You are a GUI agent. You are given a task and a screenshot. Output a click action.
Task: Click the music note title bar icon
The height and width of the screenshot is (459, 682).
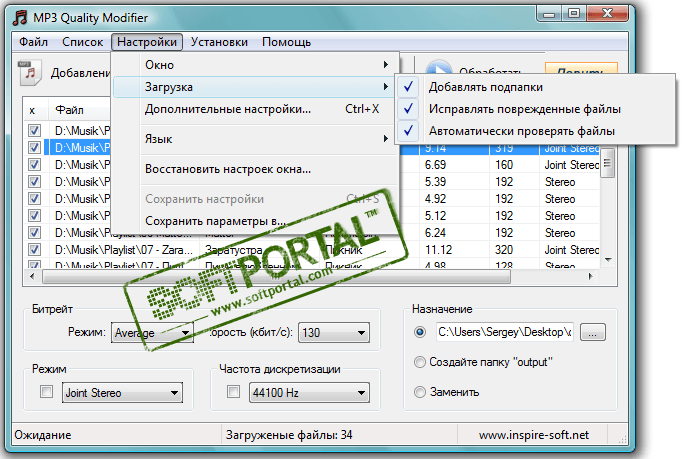(x=20, y=18)
